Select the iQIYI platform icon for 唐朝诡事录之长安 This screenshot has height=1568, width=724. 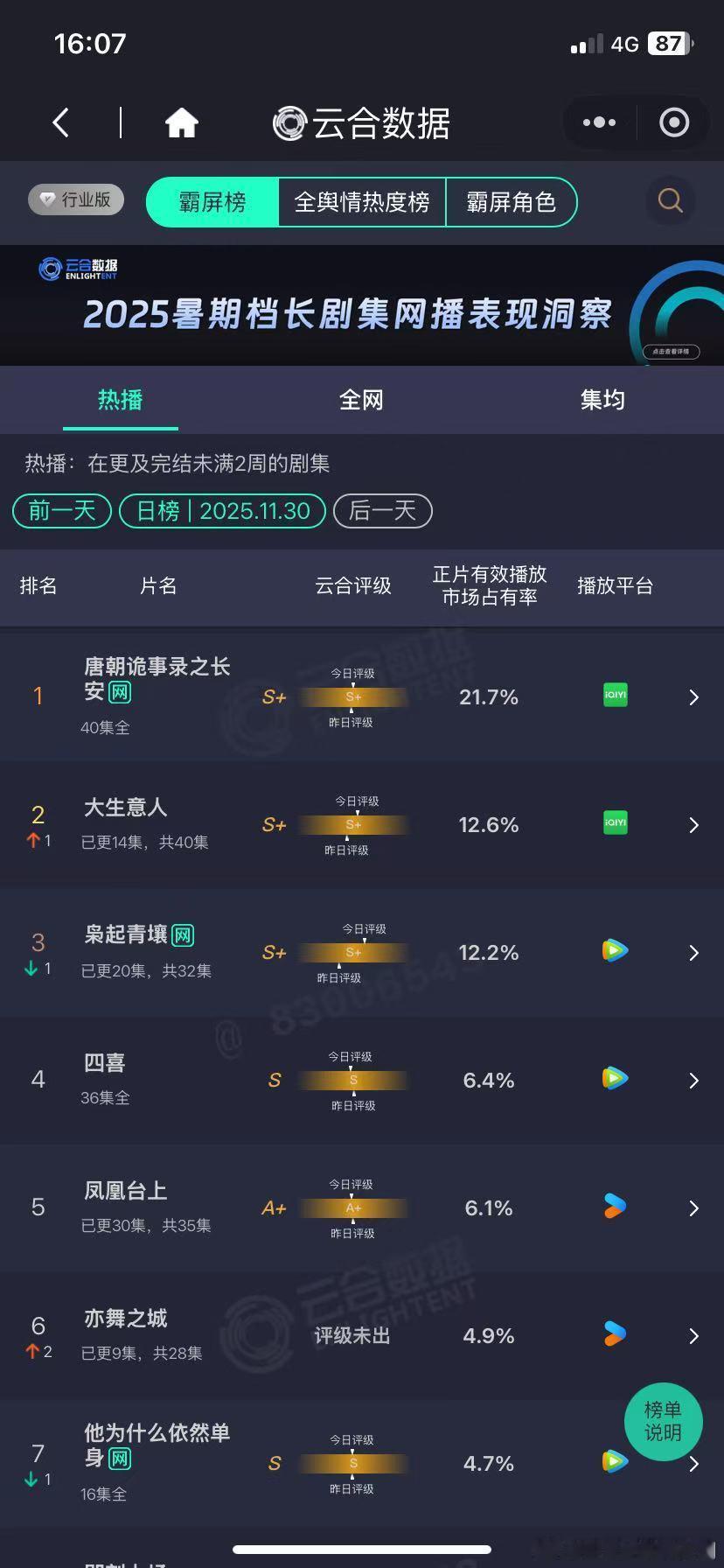tap(615, 695)
